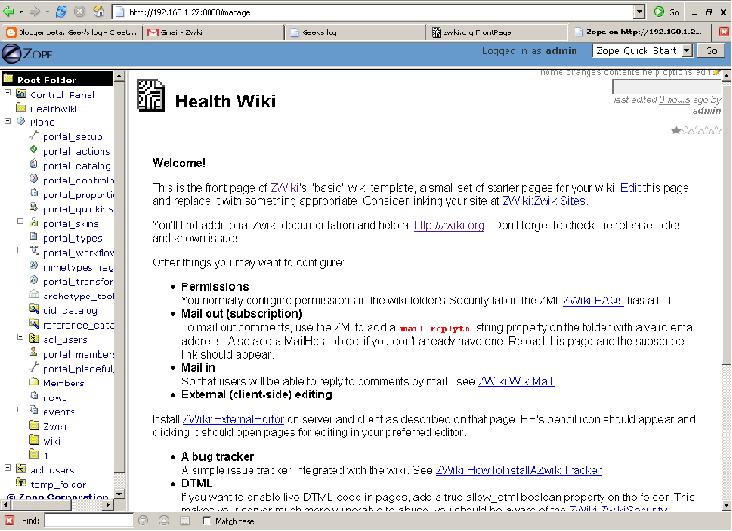Open reference_catalog in the tree

[78, 325]
